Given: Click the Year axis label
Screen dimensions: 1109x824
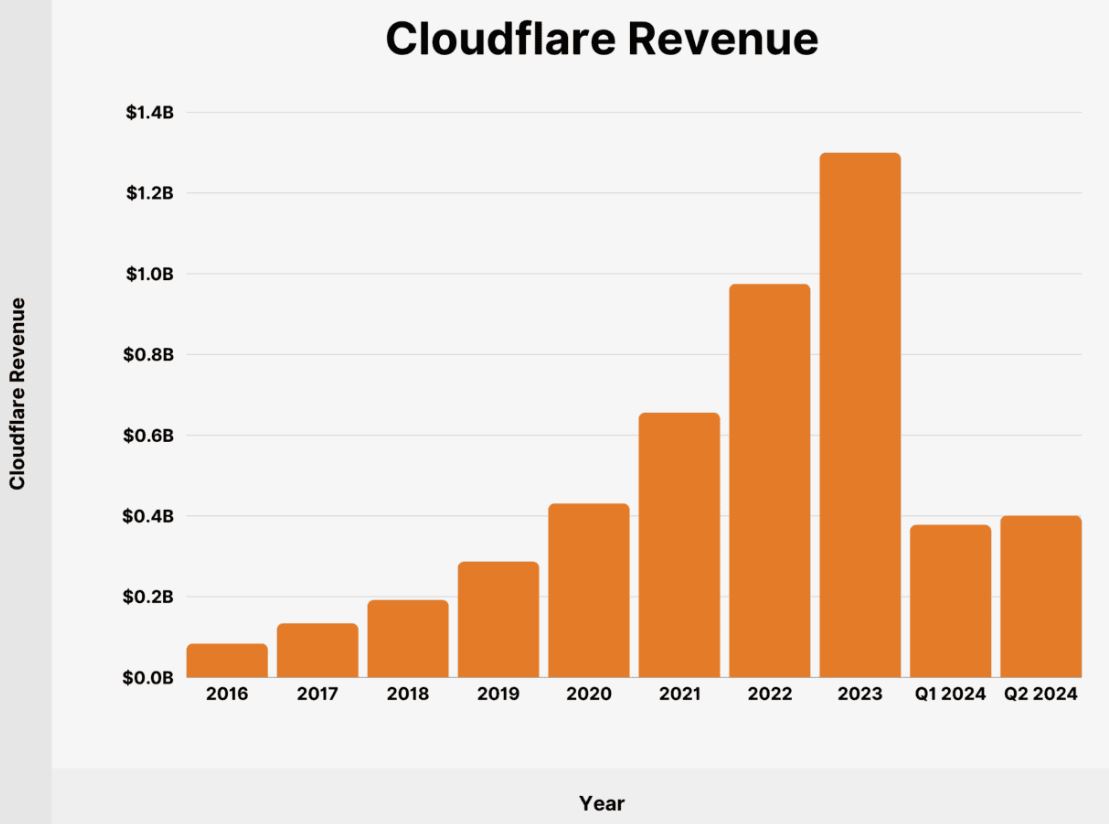Looking at the screenshot, I should 601,803.
